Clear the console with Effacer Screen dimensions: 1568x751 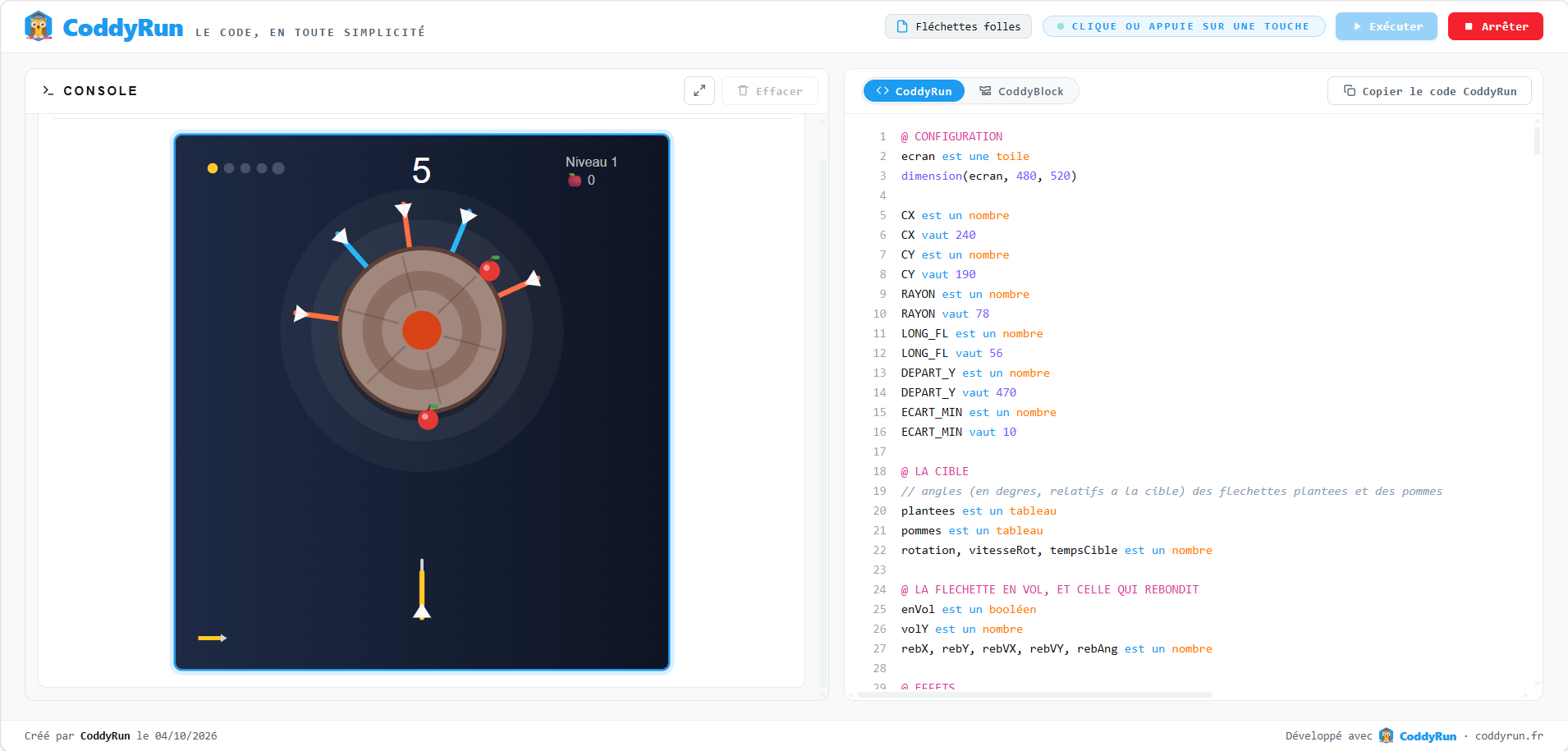pyautogui.click(x=770, y=91)
